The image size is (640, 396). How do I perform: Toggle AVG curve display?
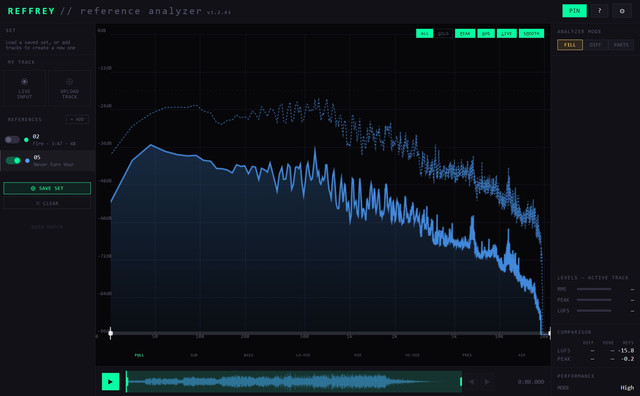click(x=486, y=33)
